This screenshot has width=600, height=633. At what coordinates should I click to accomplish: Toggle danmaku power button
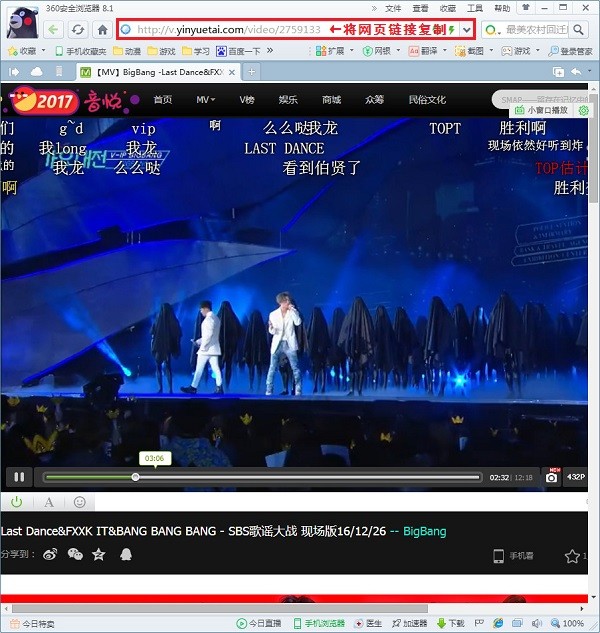click(17, 502)
